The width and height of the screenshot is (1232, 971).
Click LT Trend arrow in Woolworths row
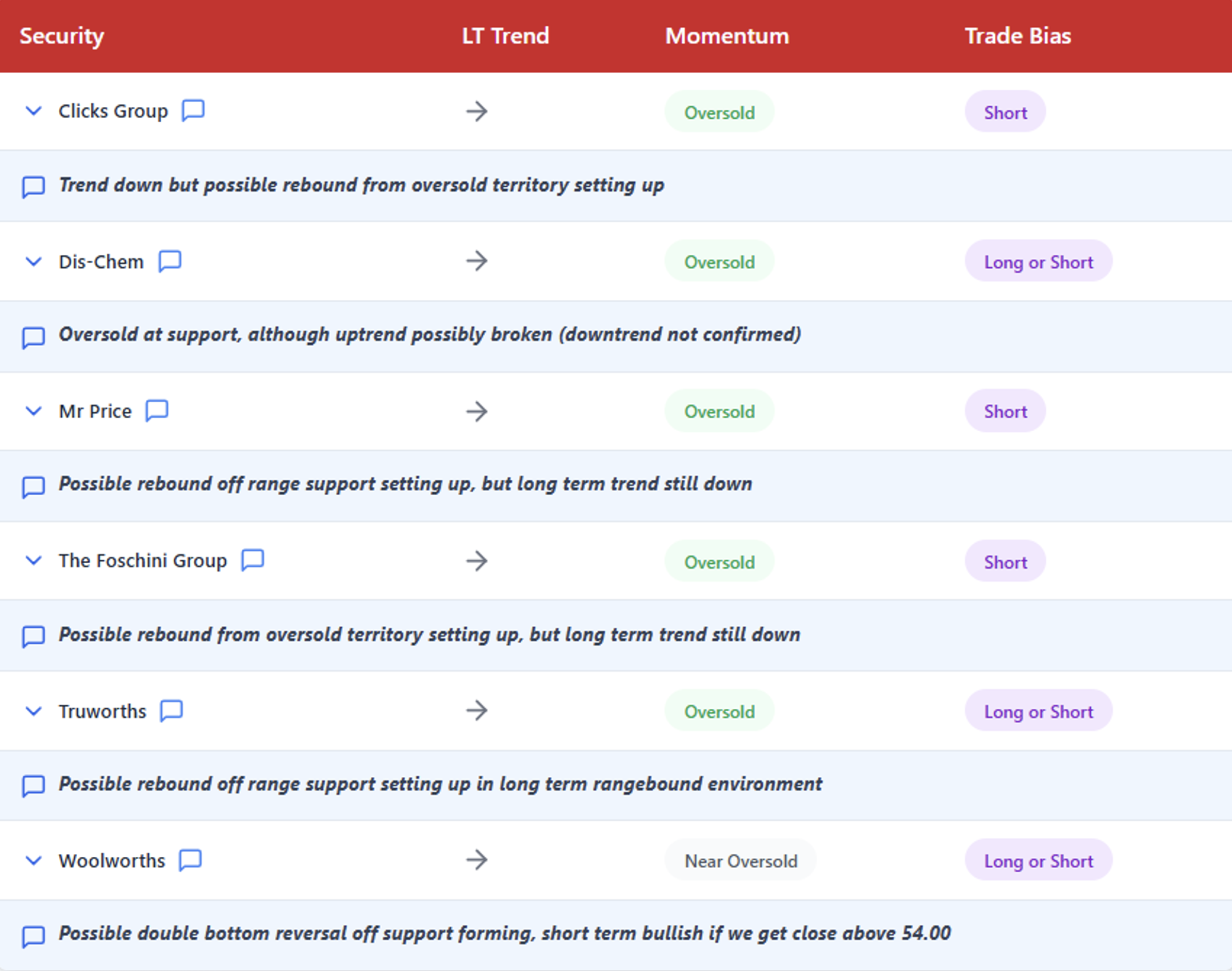(476, 860)
